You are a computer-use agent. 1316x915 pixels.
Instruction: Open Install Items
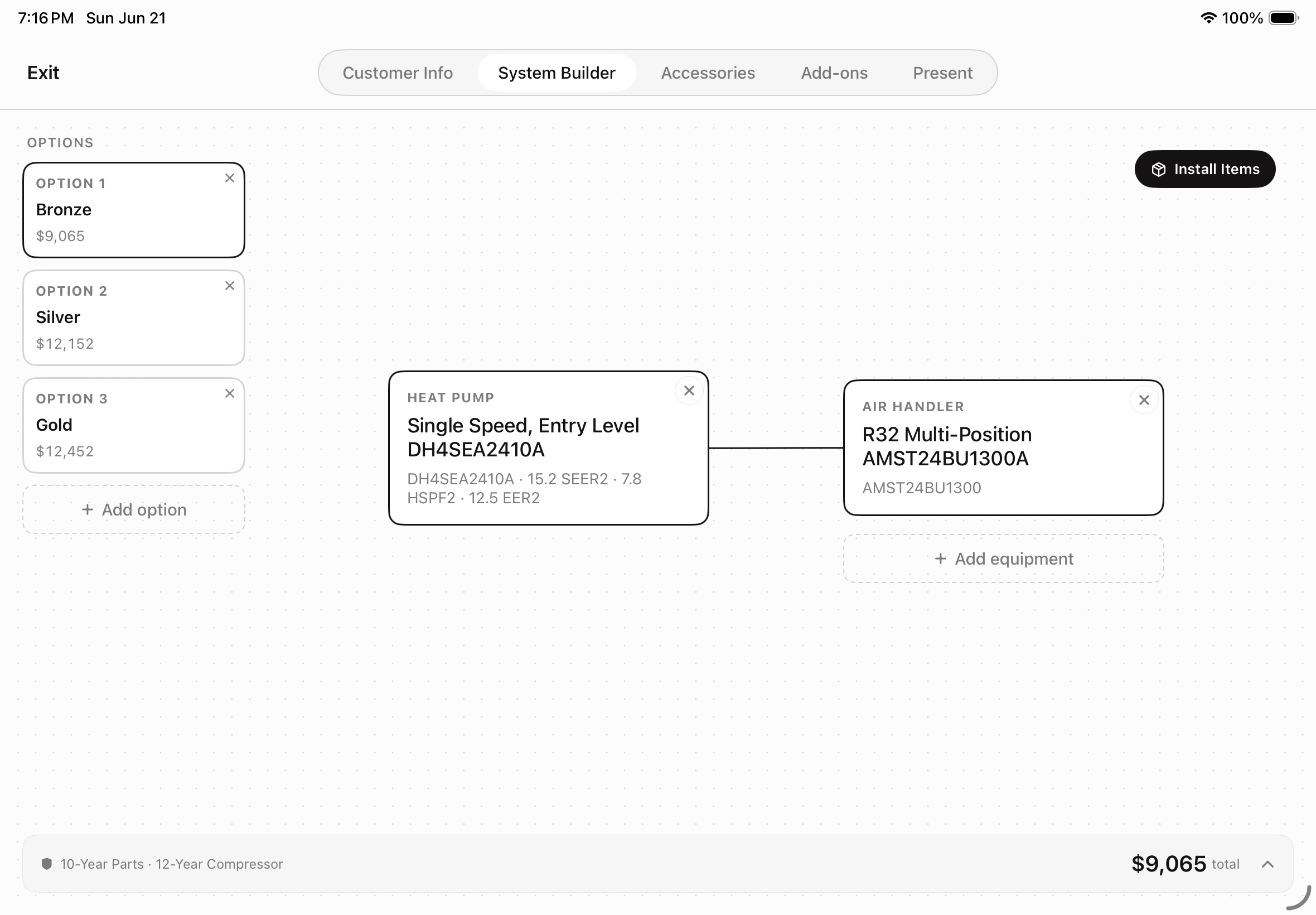coord(1205,169)
